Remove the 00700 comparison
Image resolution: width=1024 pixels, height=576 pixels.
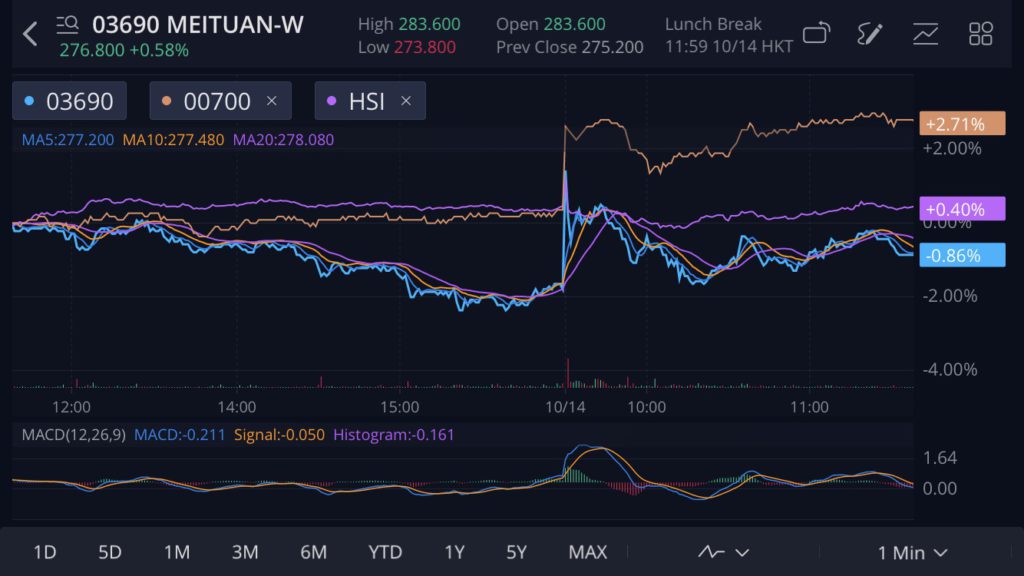[x=272, y=101]
